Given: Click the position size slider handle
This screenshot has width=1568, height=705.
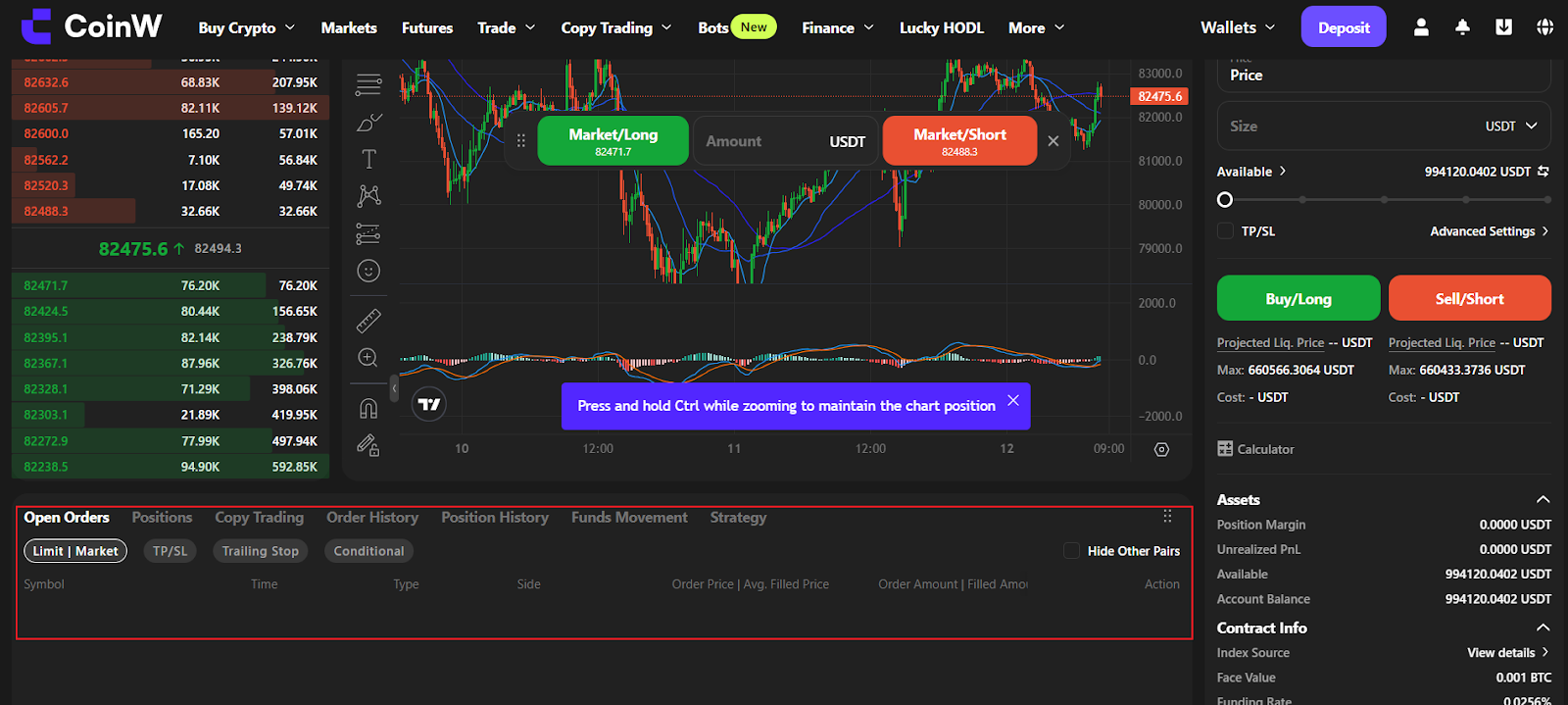Looking at the screenshot, I should [1225, 200].
